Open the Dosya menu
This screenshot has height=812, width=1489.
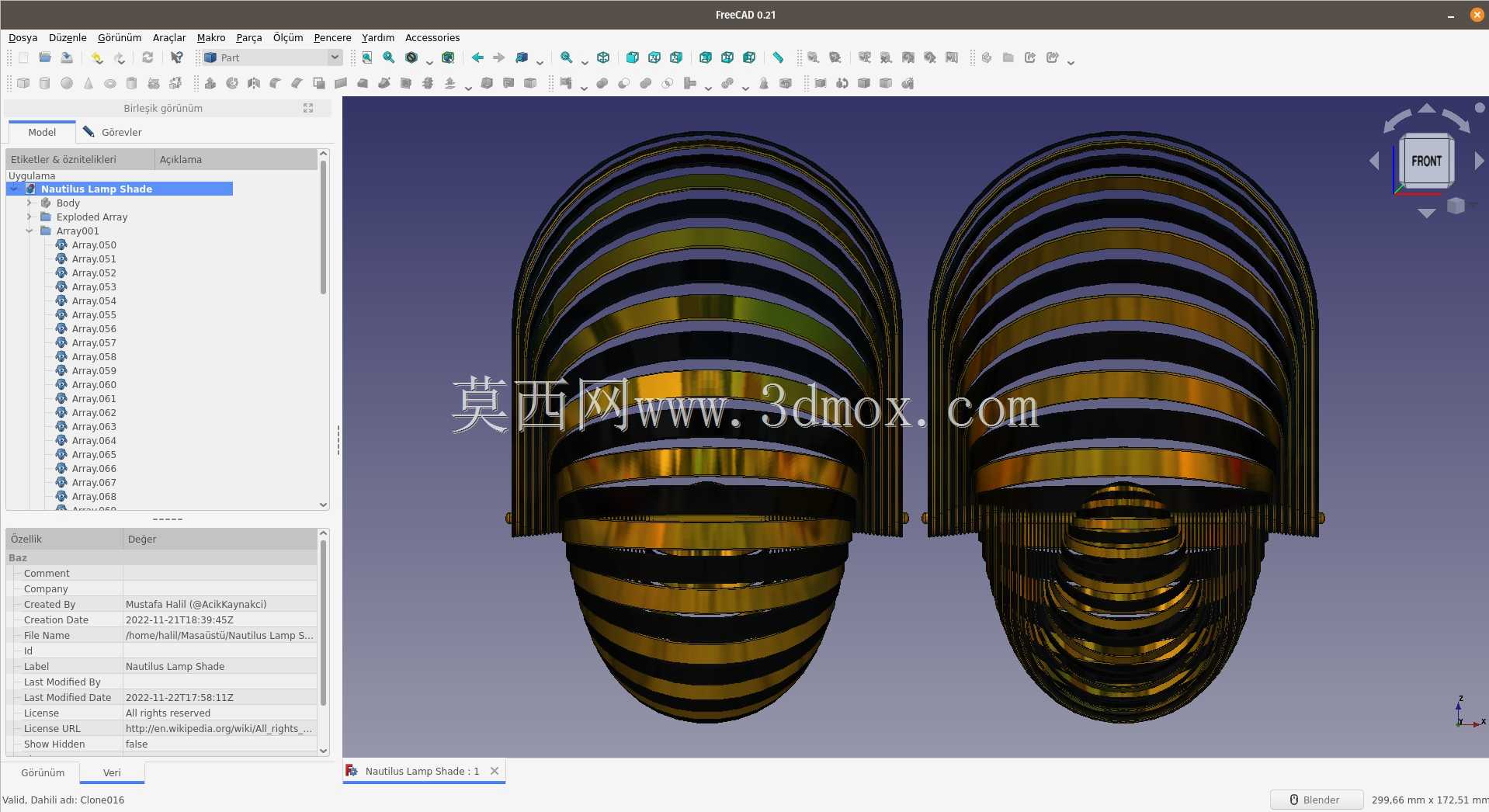(23, 37)
